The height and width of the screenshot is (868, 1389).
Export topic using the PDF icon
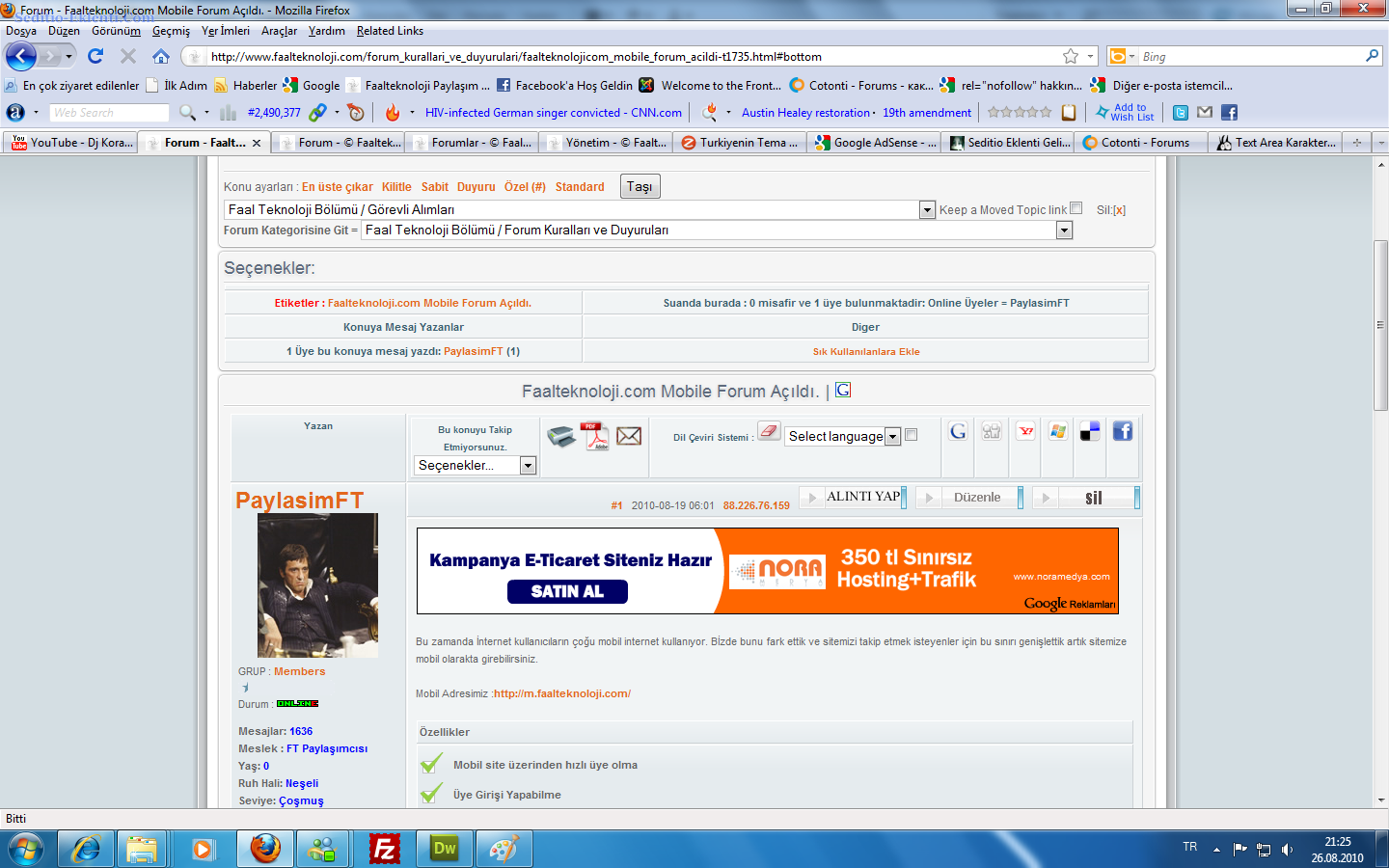tap(595, 437)
